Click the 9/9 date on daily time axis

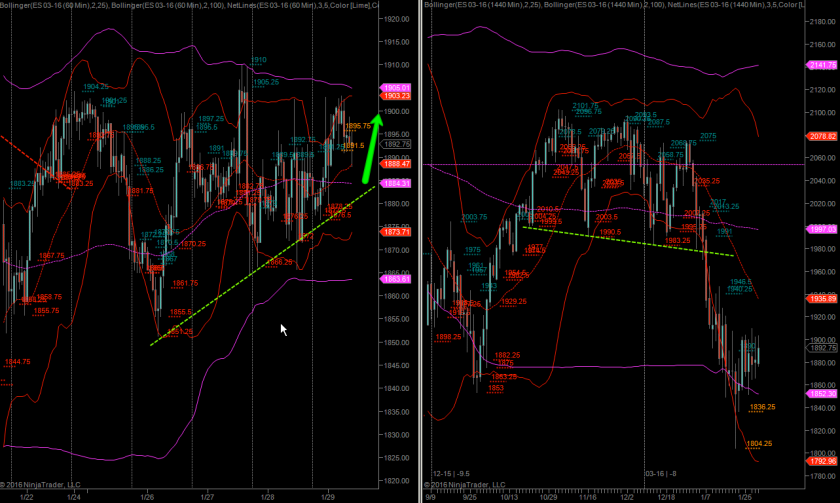coord(430,497)
